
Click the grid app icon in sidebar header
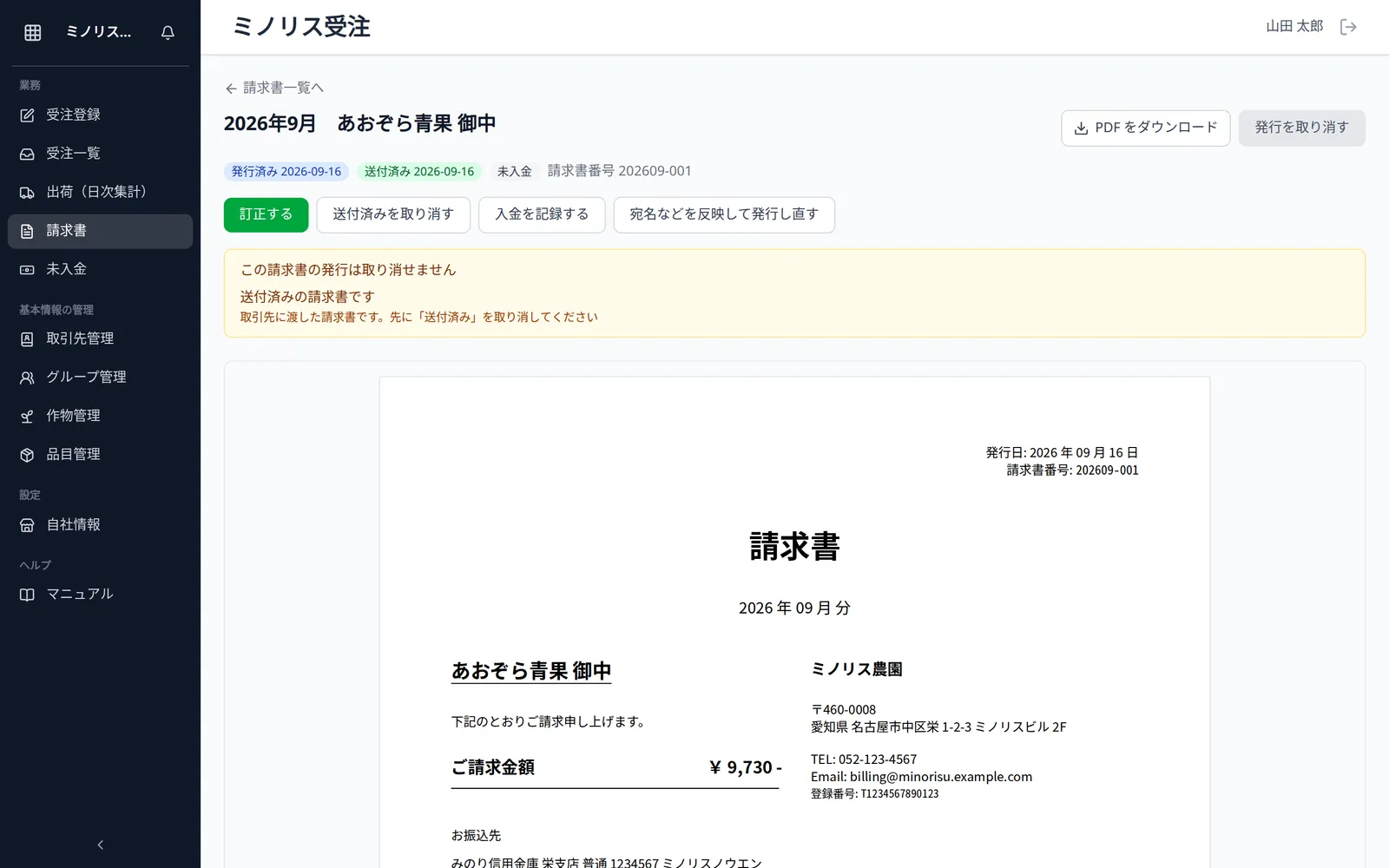click(x=33, y=32)
